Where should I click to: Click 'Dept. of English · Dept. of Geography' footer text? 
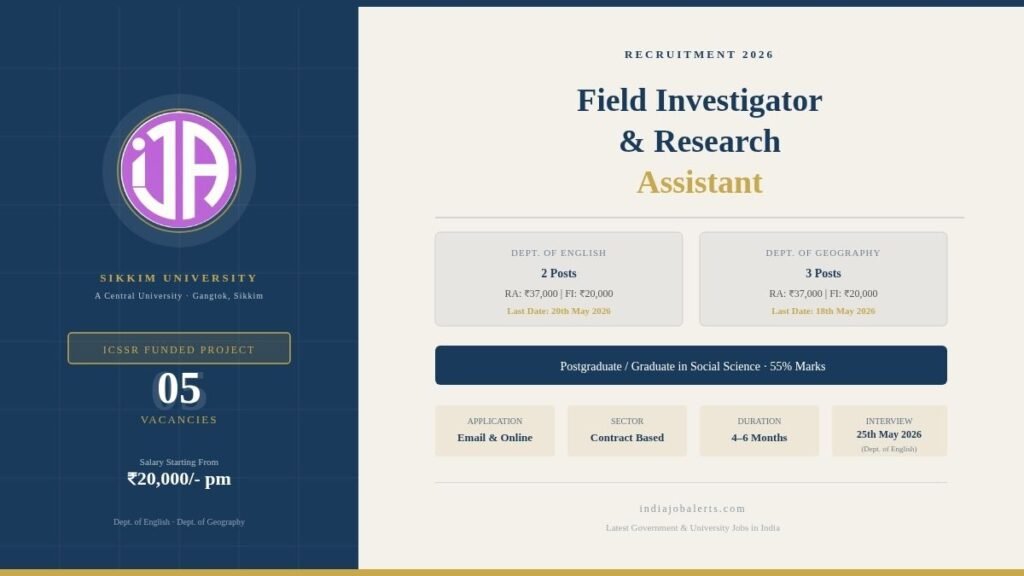click(179, 522)
